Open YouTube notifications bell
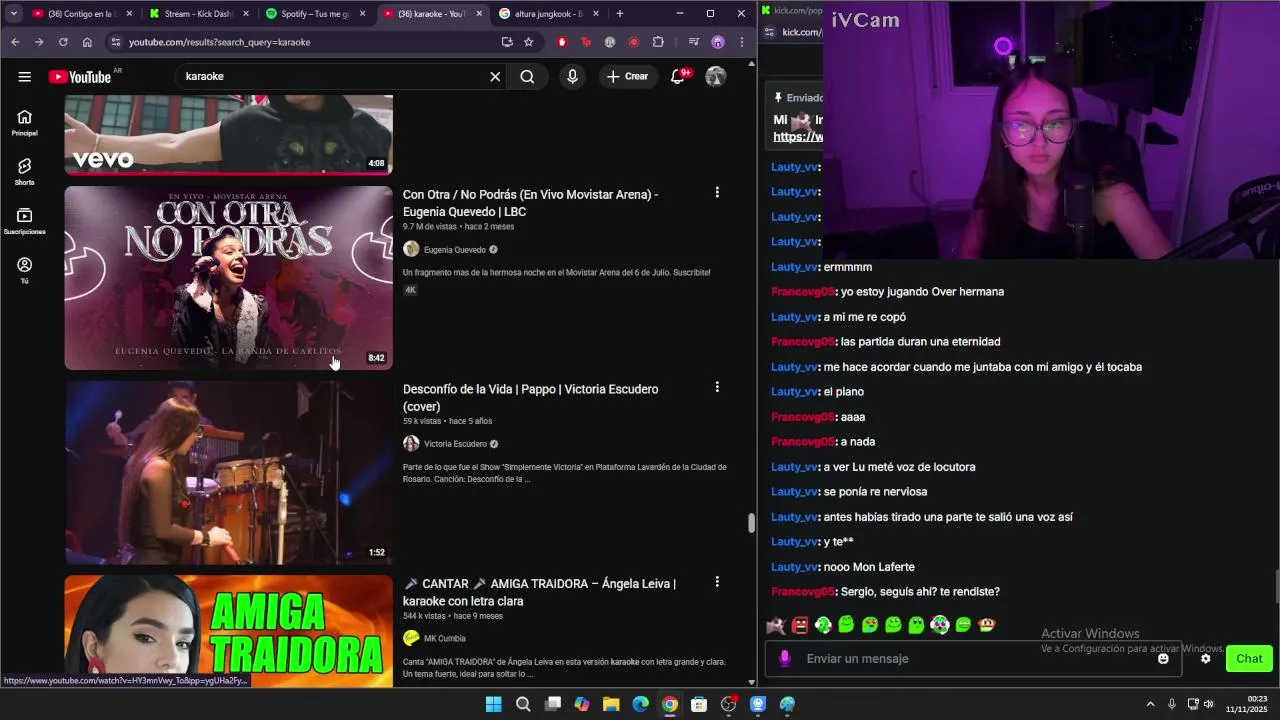The image size is (1280, 720). click(x=678, y=77)
